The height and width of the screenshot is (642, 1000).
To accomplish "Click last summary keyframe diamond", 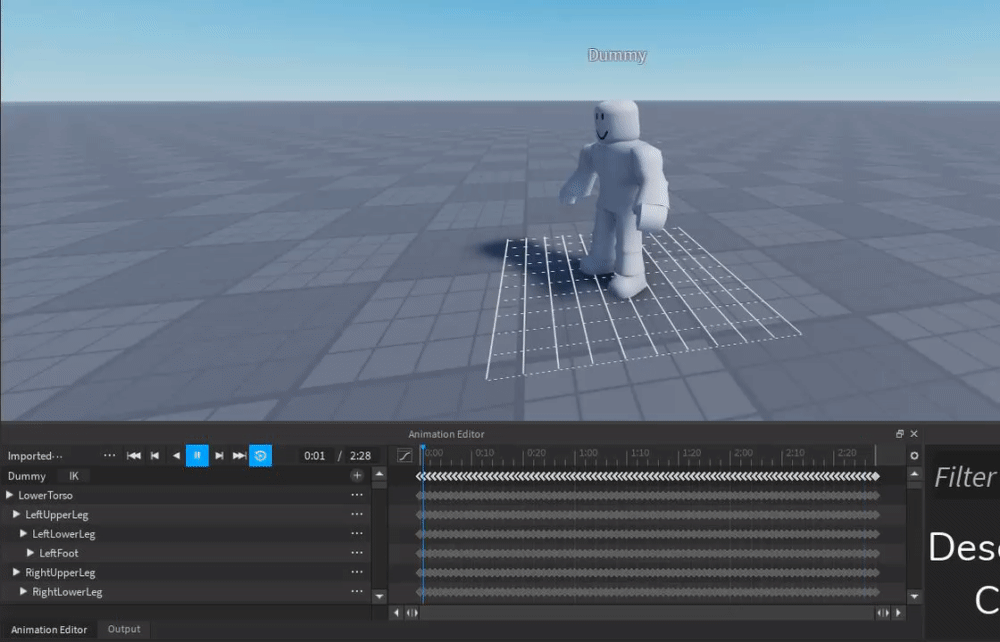I will (876, 476).
